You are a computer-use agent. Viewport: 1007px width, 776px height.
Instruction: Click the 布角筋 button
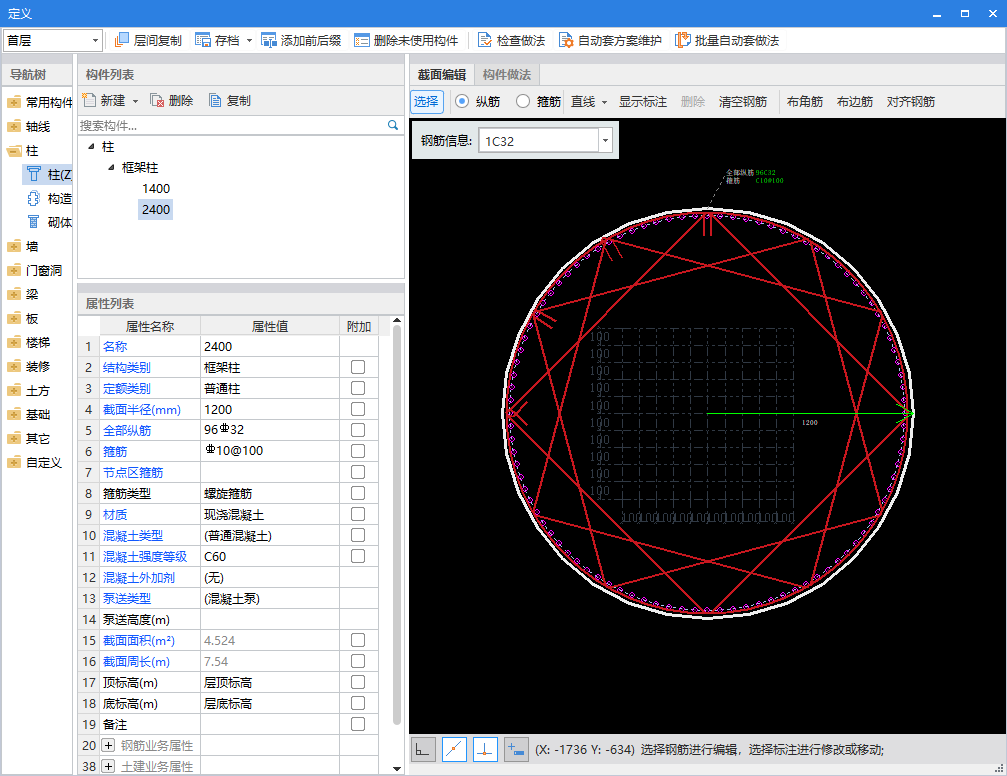click(x=805, y=101)
